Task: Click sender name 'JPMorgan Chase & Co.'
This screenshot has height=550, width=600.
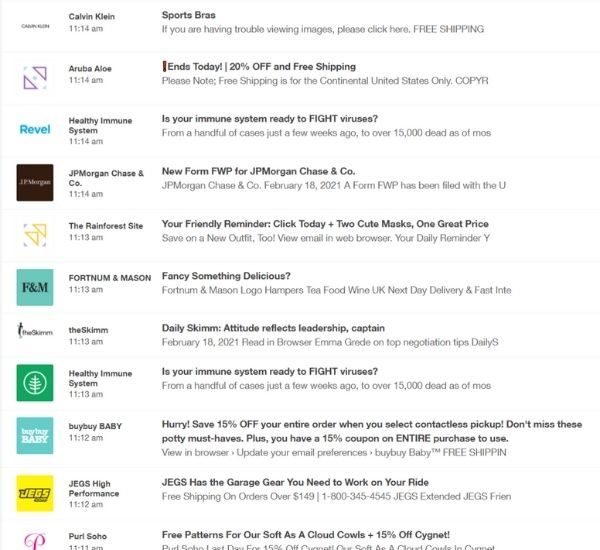Action: 106,178
